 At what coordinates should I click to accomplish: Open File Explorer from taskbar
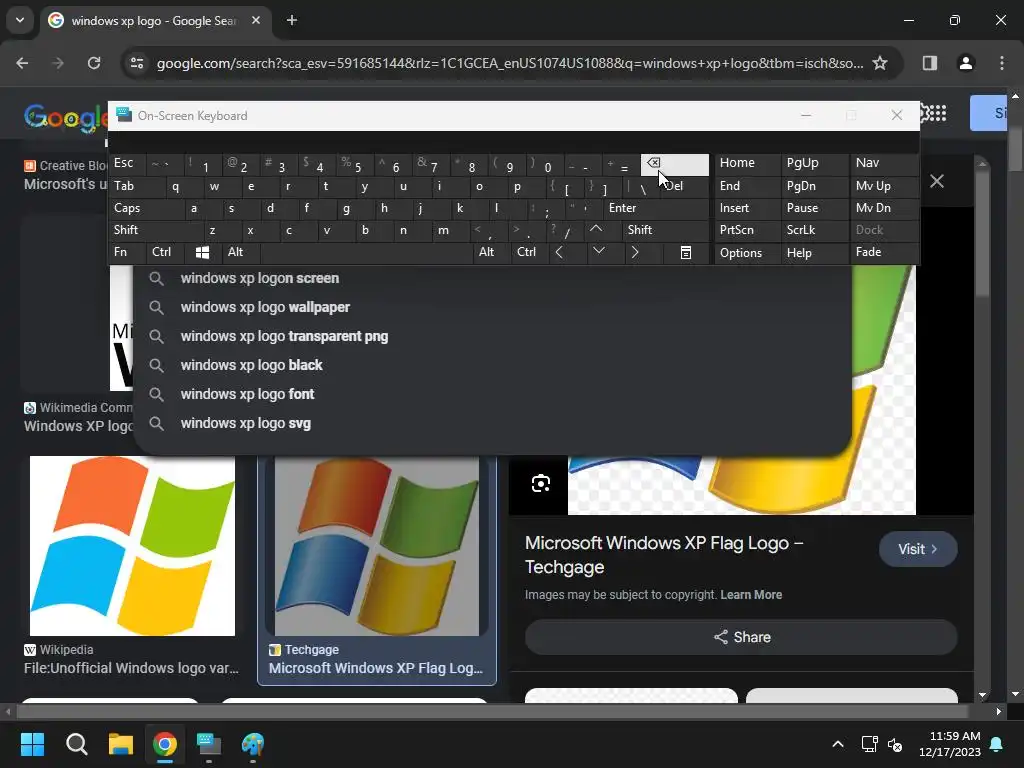click(x=121, y=744)
